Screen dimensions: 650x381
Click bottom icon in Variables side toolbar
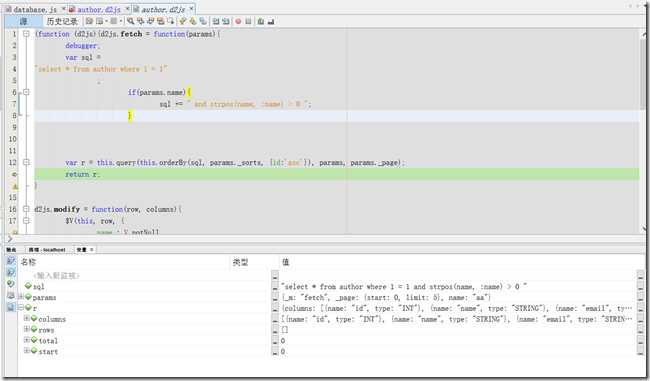(x=11, y=307)
